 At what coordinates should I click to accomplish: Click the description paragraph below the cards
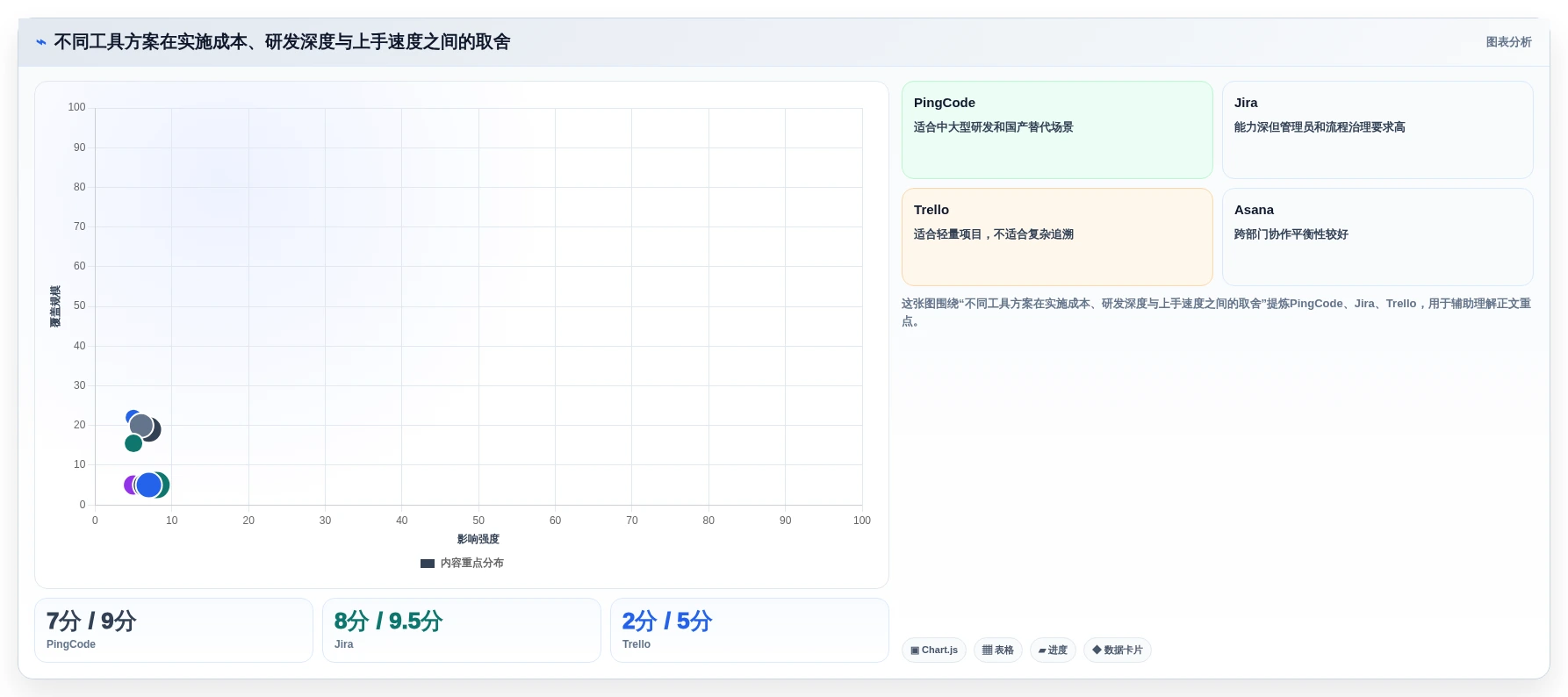click(1217, 313)
